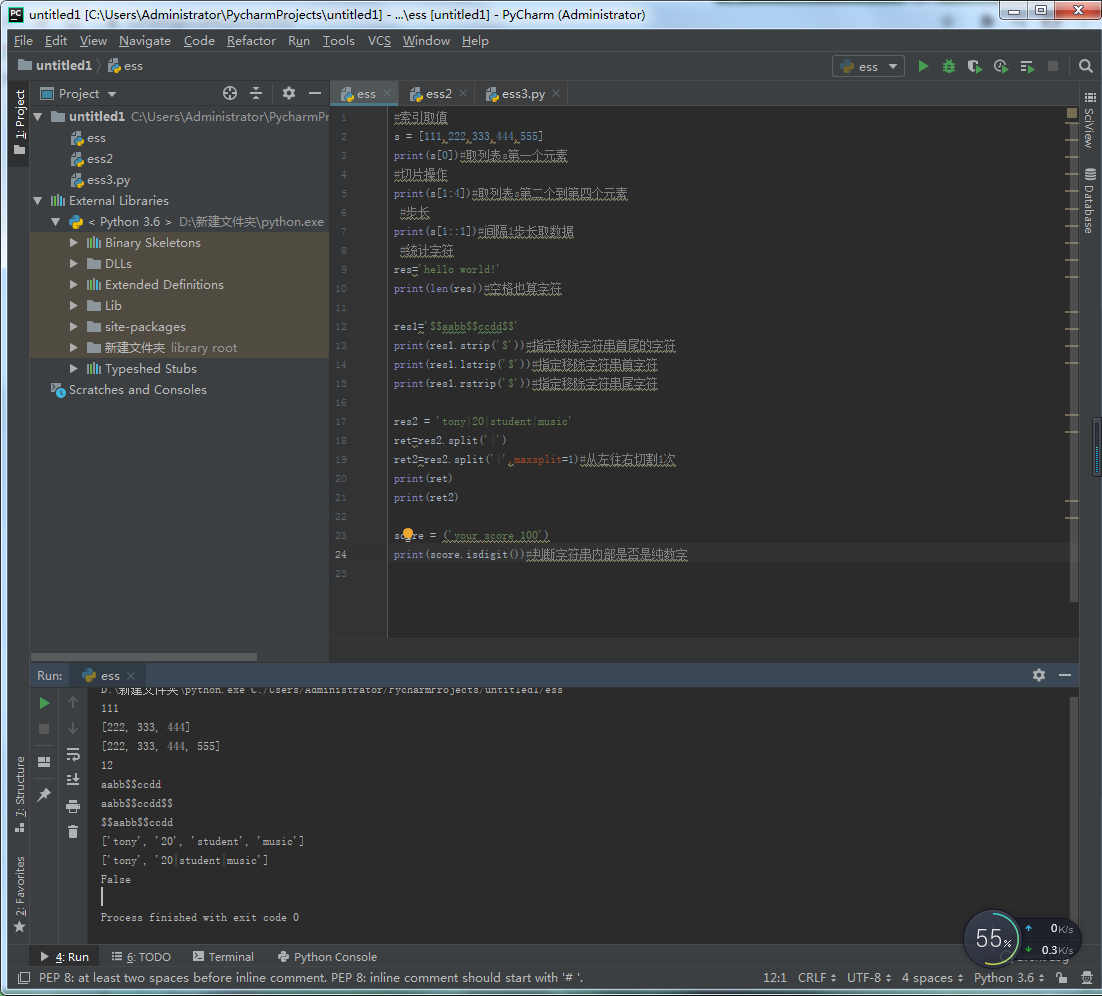Open the Refactor menu
Viewport: 1102px width, 996px height.
[251, 41]
